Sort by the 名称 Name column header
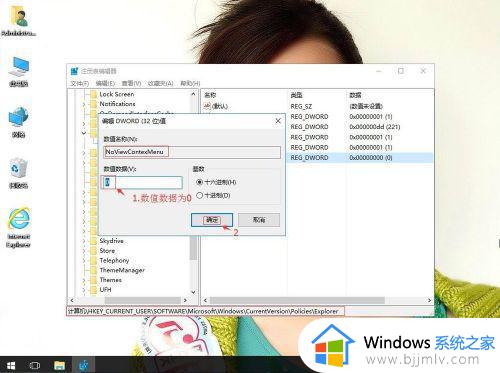 tap(210, 95)
